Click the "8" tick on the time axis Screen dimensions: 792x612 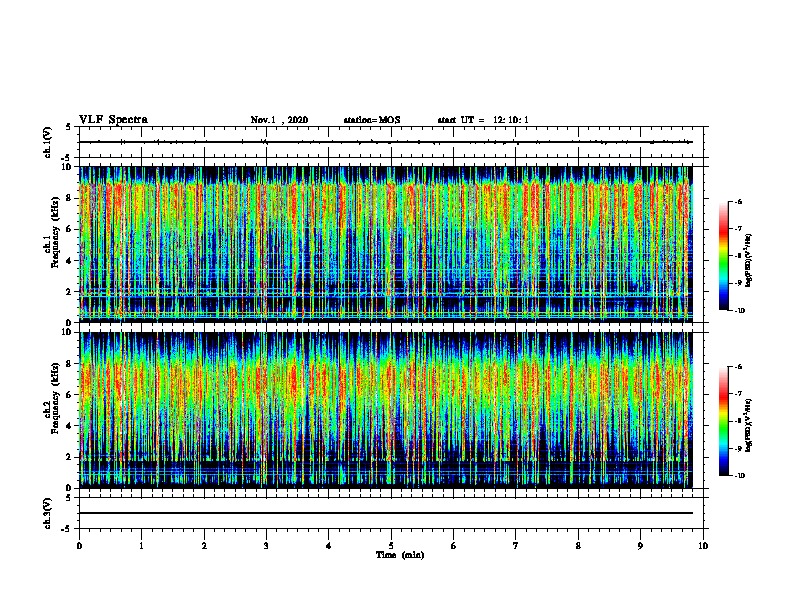pos(578,546)
